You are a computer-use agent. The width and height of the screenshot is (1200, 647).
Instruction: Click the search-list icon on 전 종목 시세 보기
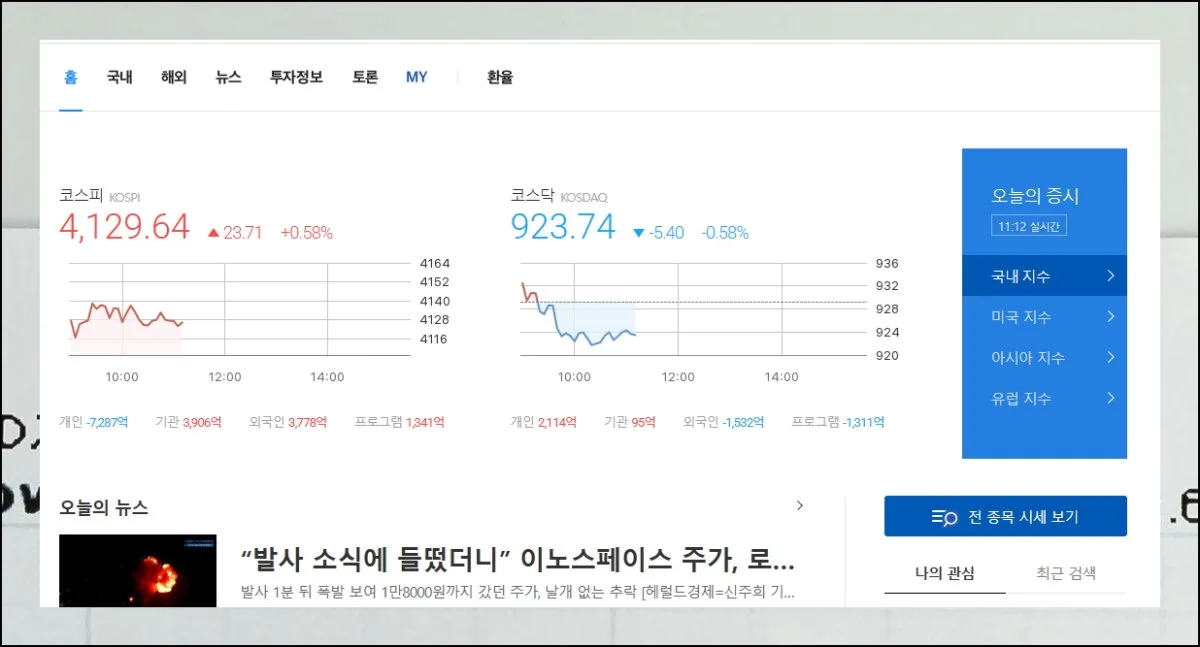click(x=944, y=517)
